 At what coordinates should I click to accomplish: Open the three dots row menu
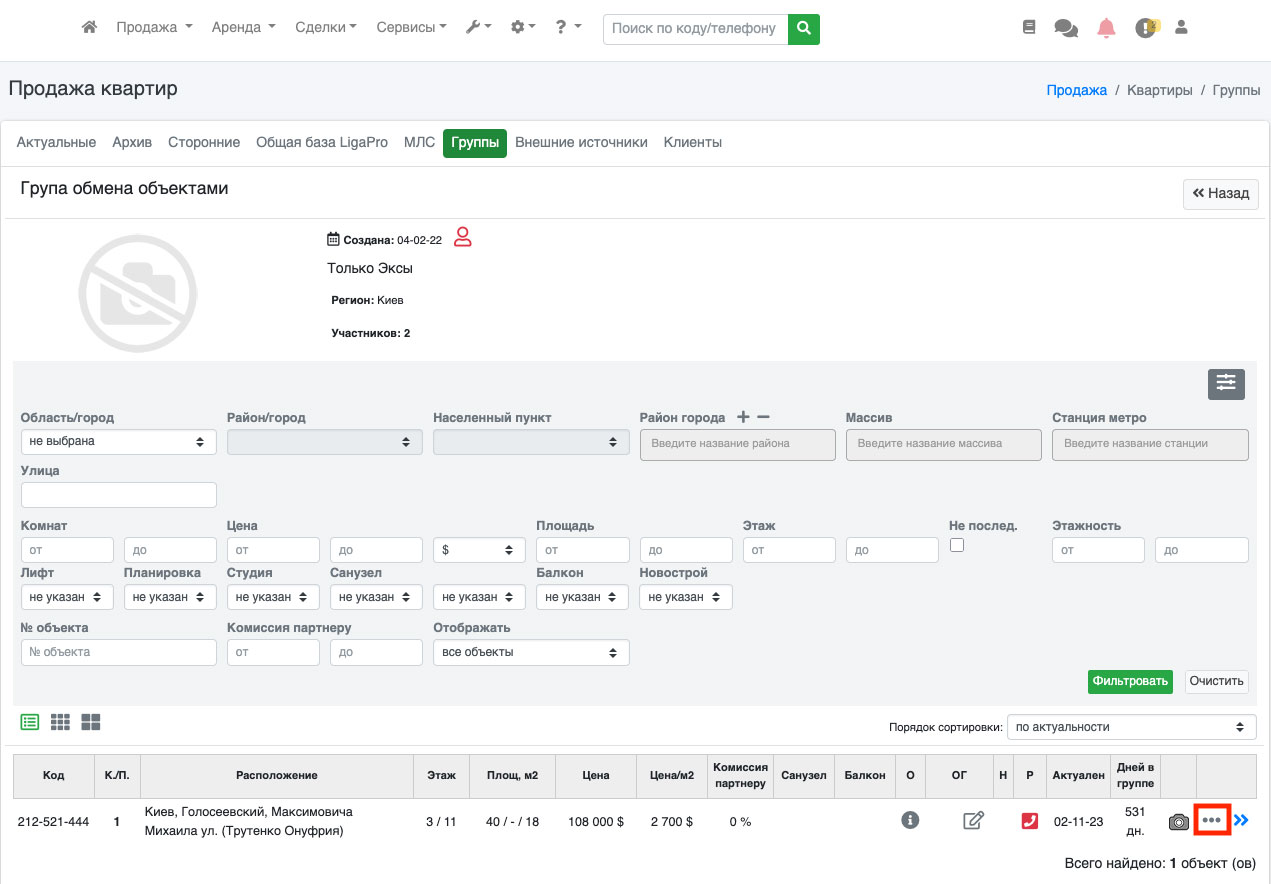coord(1212,821)
